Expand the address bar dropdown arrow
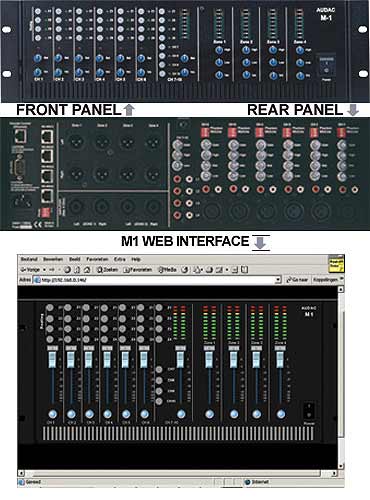370x500 pixels. pos(278,280)
